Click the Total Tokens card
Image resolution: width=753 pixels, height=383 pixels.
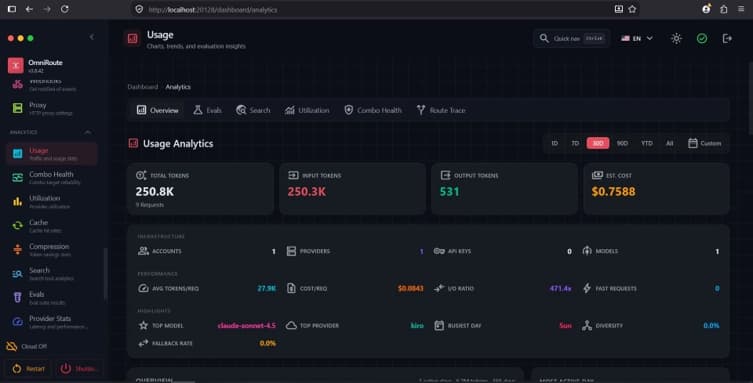click(201, 189)
